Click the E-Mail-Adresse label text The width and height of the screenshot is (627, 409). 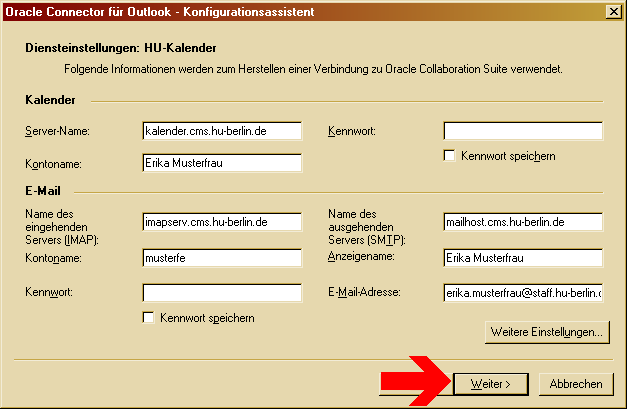(364, 293)
